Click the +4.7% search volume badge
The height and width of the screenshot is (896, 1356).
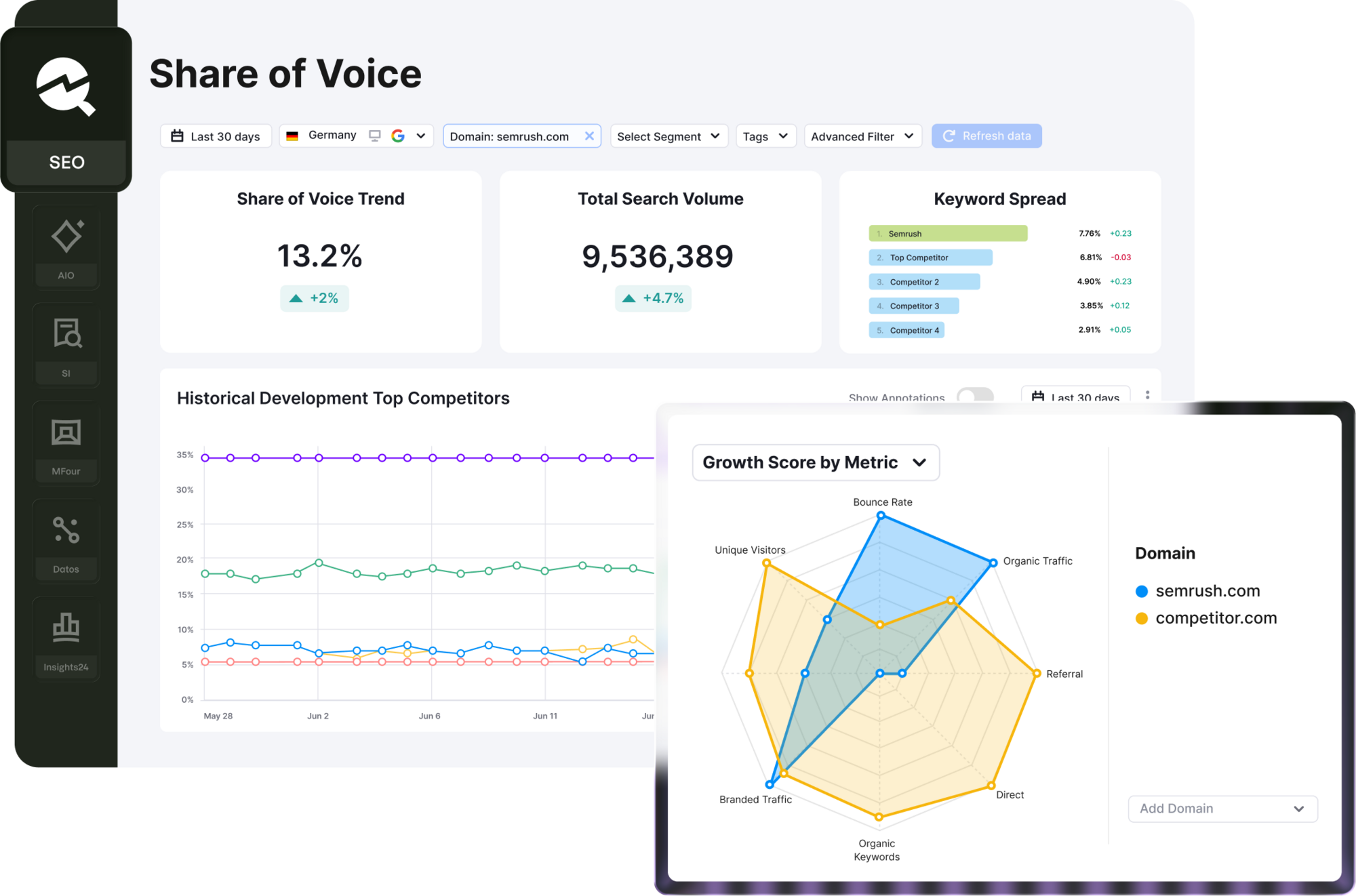[x=653, y=298]
